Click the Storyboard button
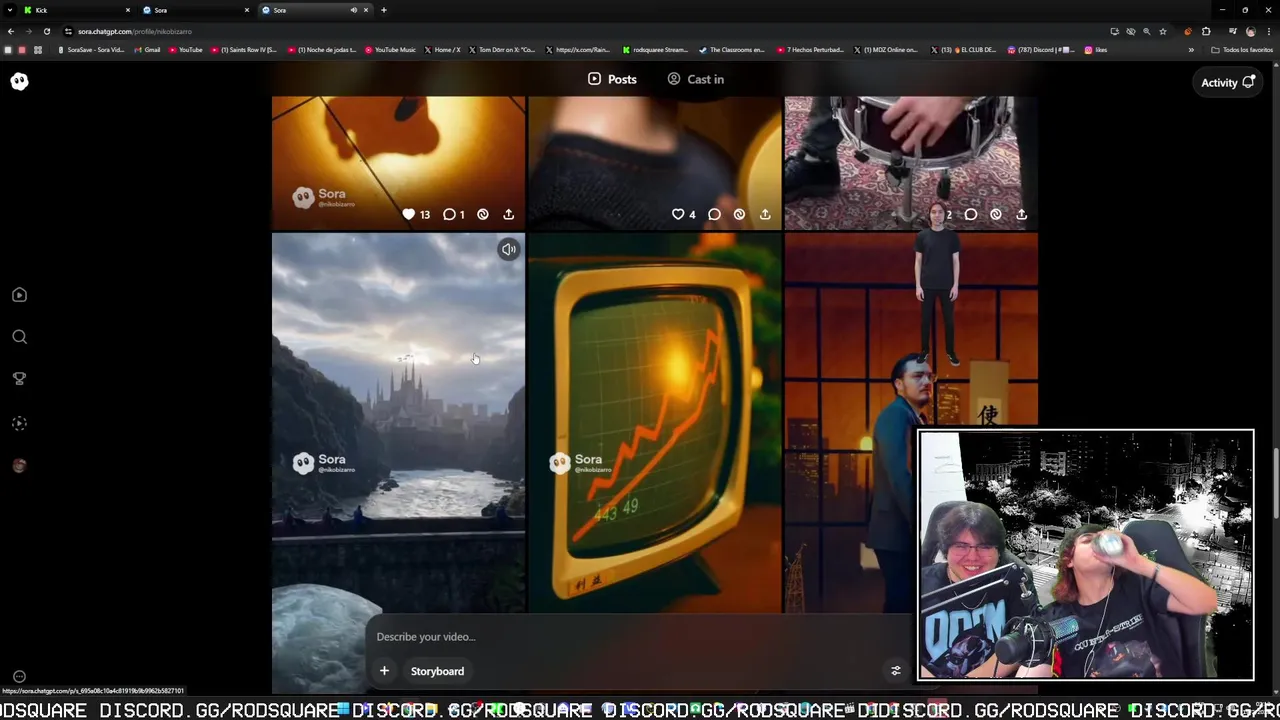This screenshot has height=720, width=1280. pyautogui.click(x=437, y=671)
